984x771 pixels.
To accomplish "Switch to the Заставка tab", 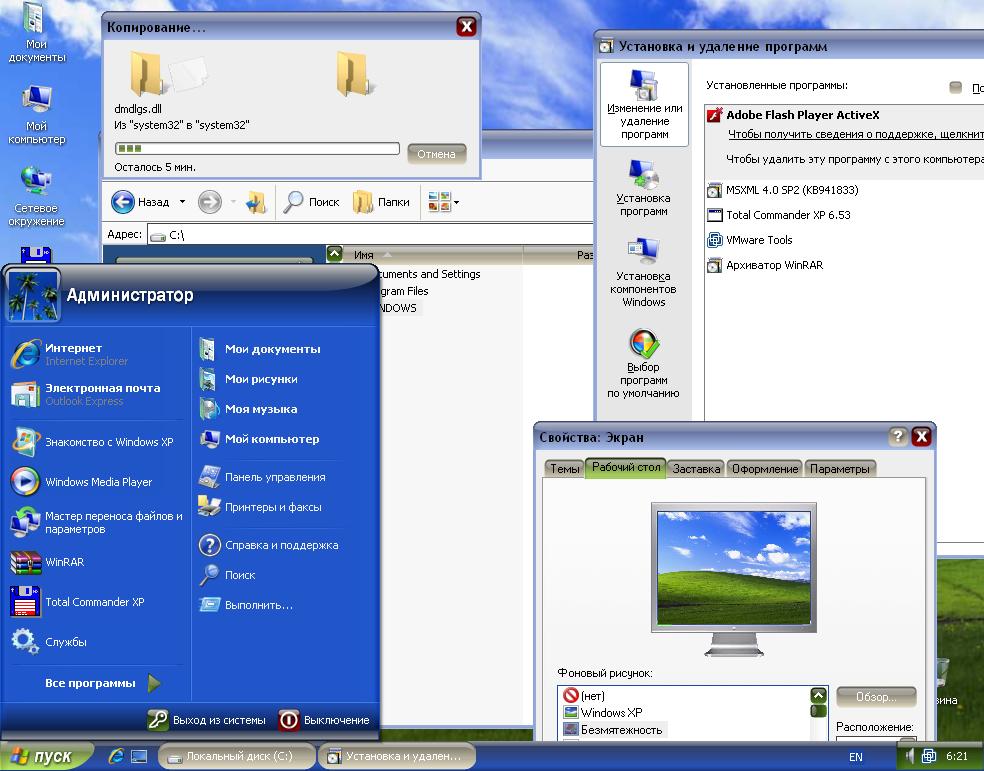I will coord(695,469).
